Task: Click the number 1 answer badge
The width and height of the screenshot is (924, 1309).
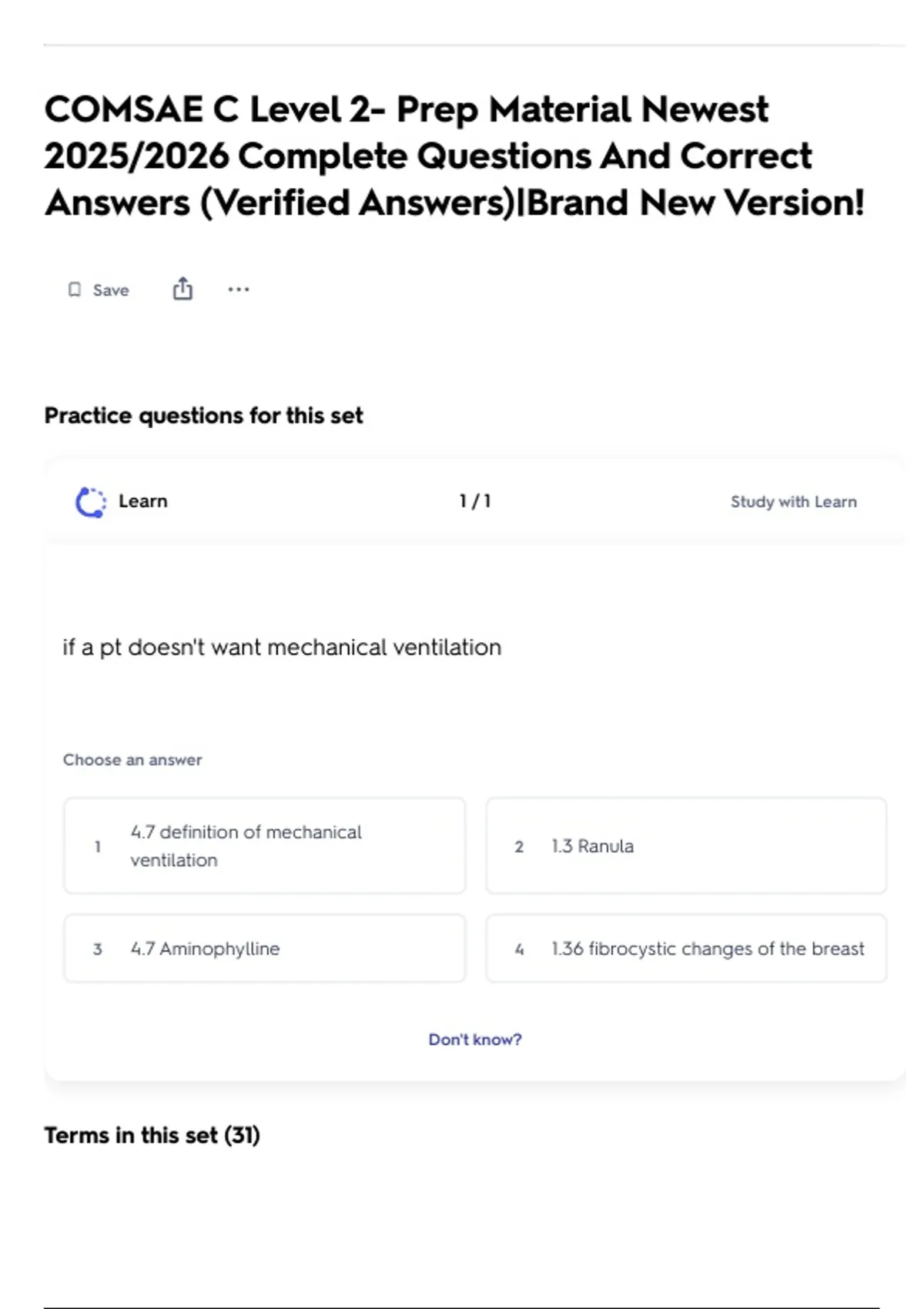Action: pyautogui.click(x=98, y=846)
